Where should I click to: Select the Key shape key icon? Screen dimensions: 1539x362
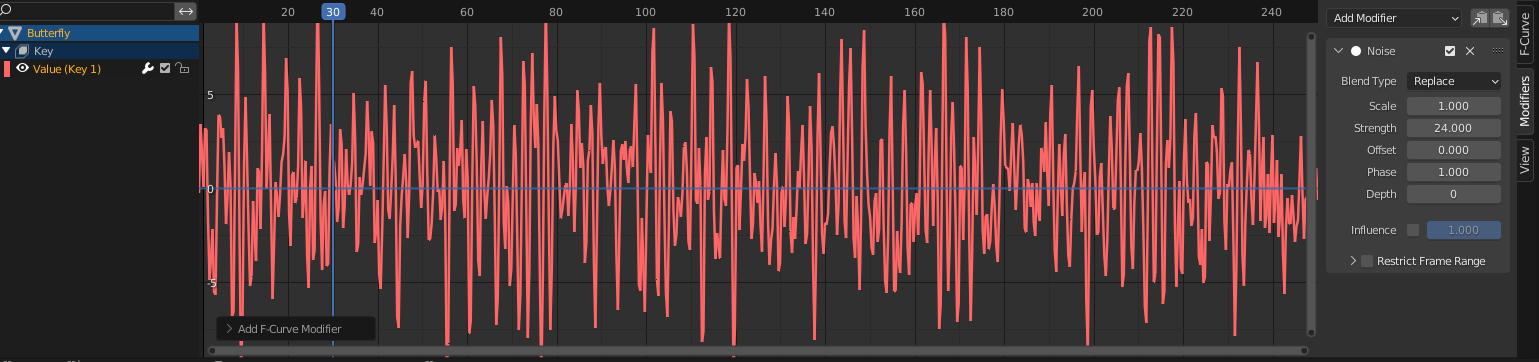coord(23,50)
